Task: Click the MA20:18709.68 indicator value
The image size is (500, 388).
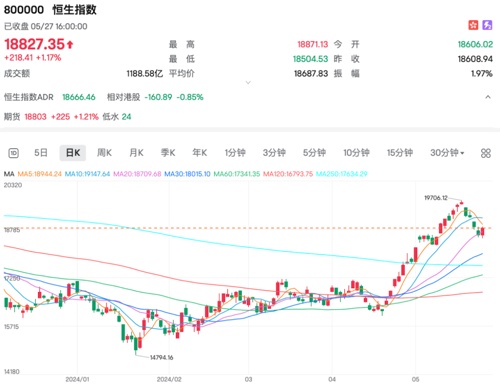Action: tap(137, 174)
